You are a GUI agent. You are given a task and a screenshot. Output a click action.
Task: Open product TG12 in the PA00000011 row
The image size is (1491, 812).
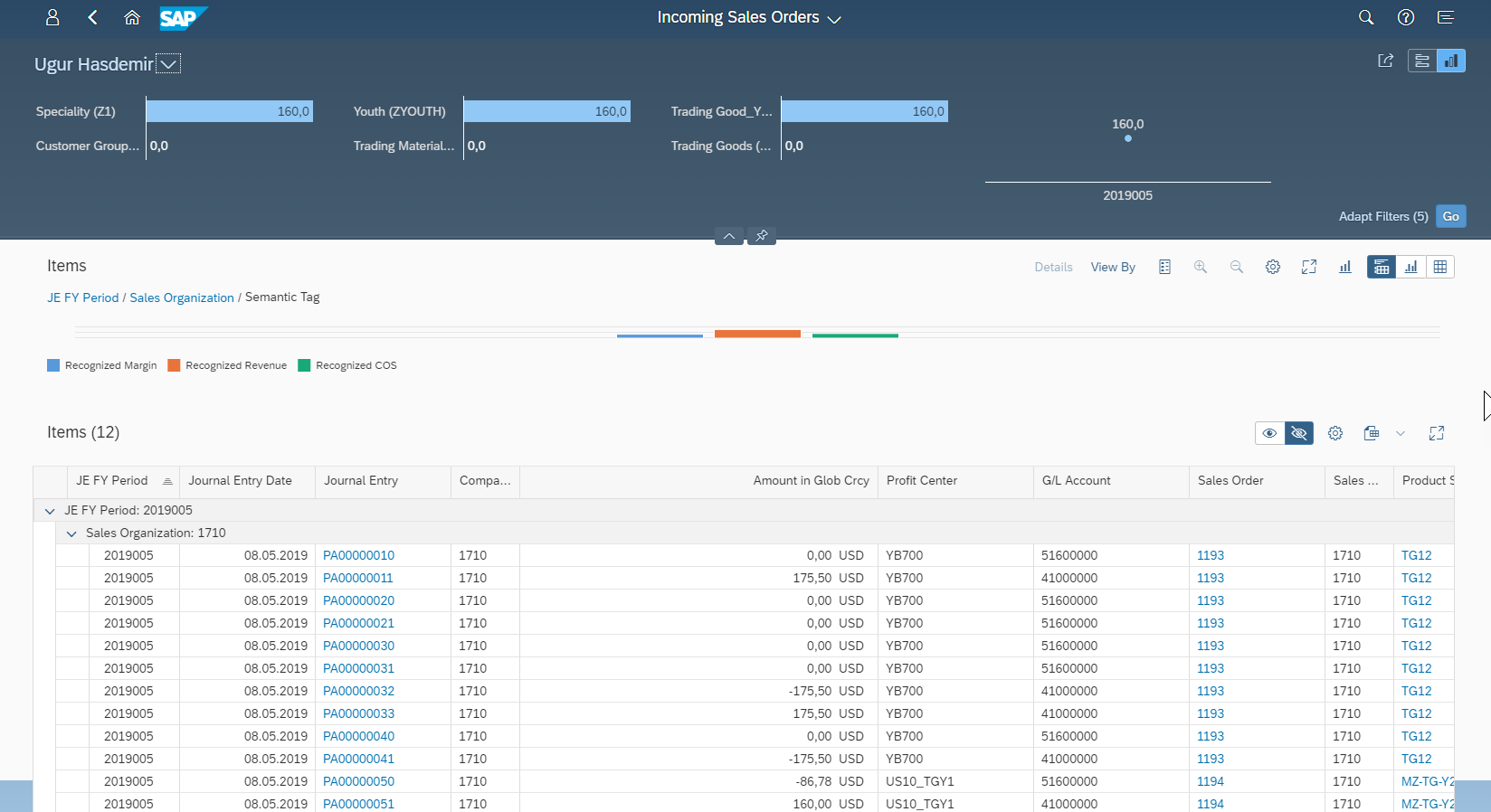coord(1417,578)
